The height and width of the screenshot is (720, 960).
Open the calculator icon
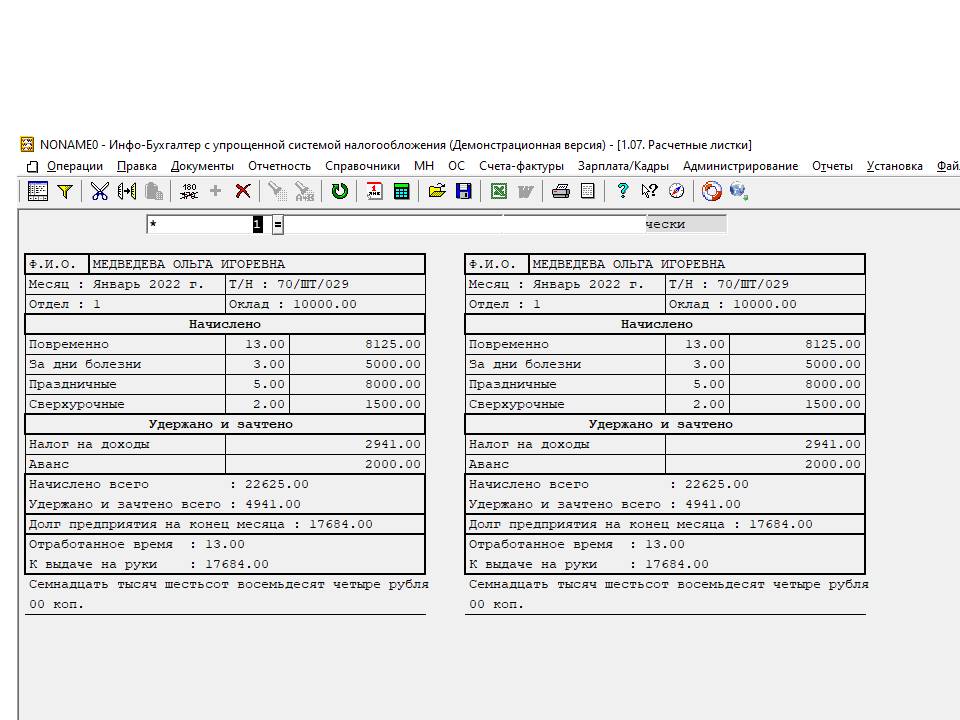click(x=402, y=191)
